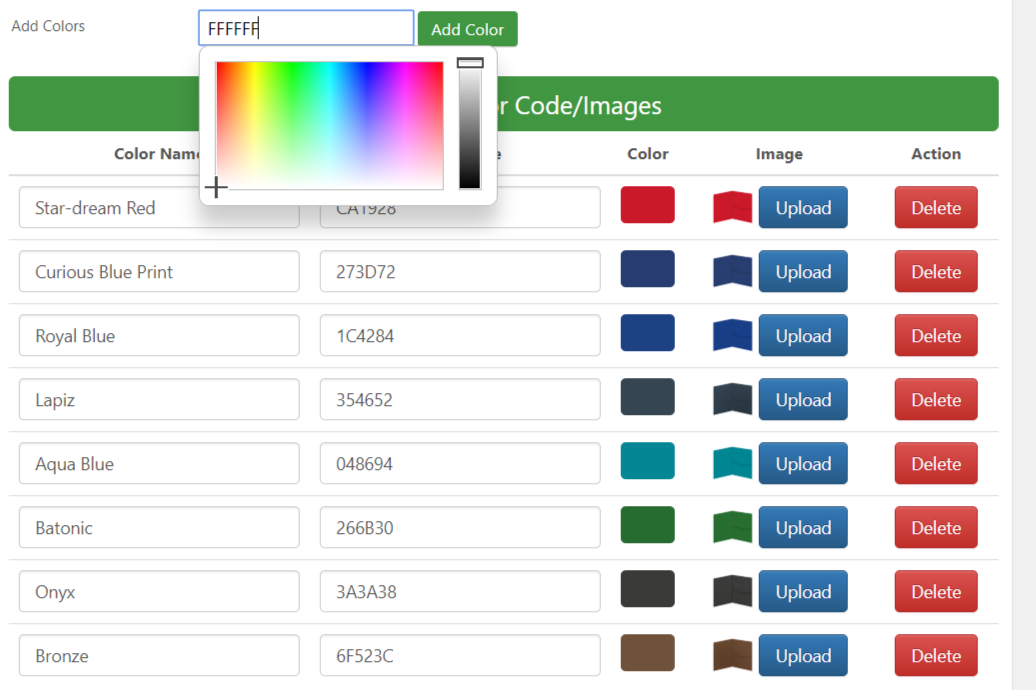Click the Royal Blue color swatch
Image resolution: width=1036 pixels, height=690 pixels.
pyautogui.click(x=647, y=333)
